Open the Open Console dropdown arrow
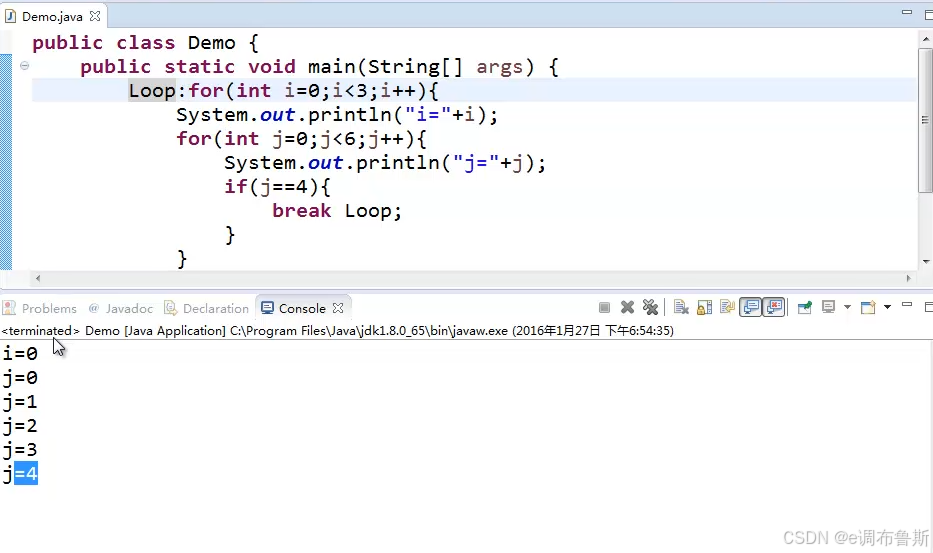Screen dimensions: 933x553 pos(887,308)
